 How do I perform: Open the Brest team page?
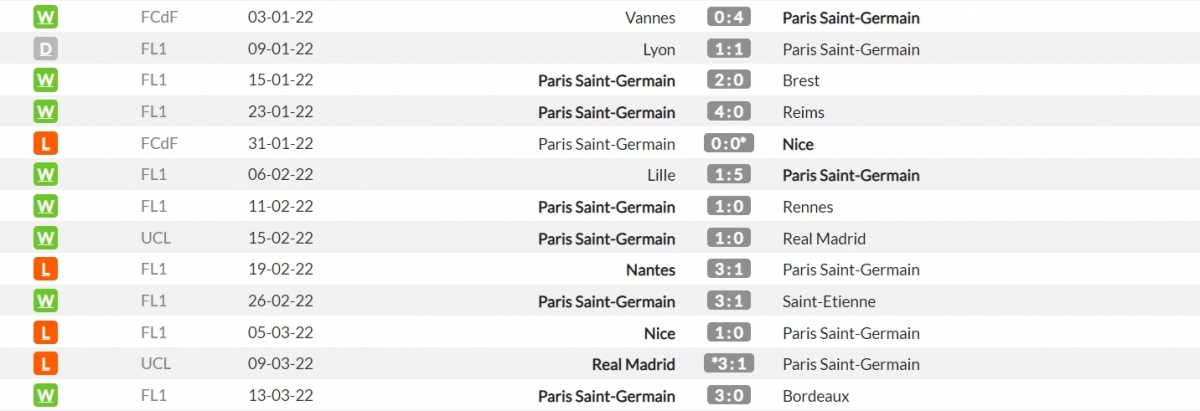(801, 80)
